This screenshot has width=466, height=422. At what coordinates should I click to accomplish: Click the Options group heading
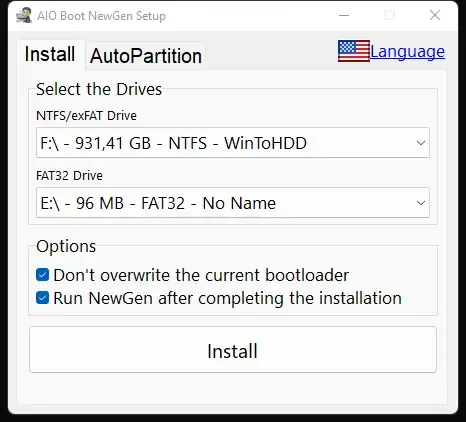coord(66,246)
